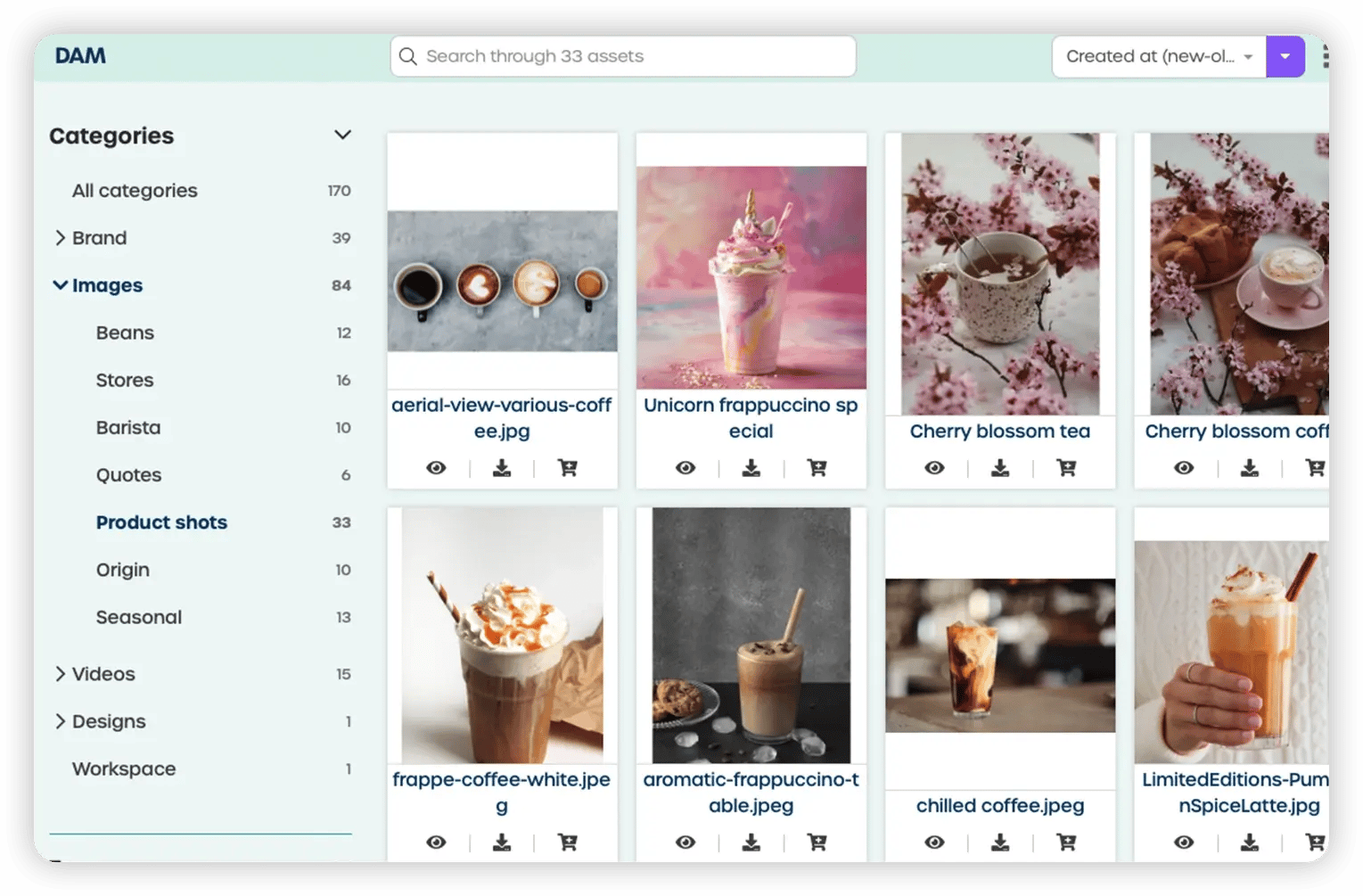1363x896 pixels.
Task: Preview Cherry blossom tea with eye icon
Action: (x=934, y=468)
